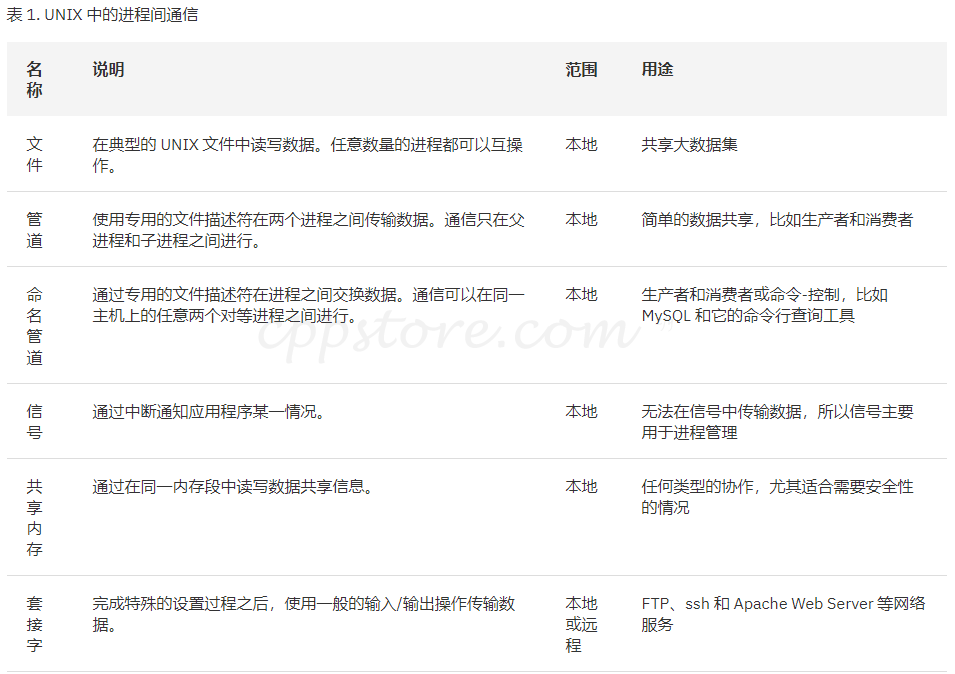Click the "简单的数据共享，比如生产者和消费者" text
Viewport: 955px width, 674px height.
point(776,219)
